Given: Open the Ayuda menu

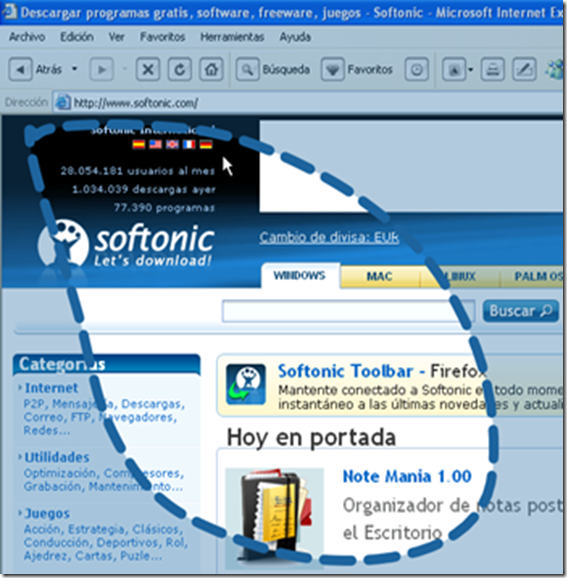Looking at the screenshot, I should 295,37.
